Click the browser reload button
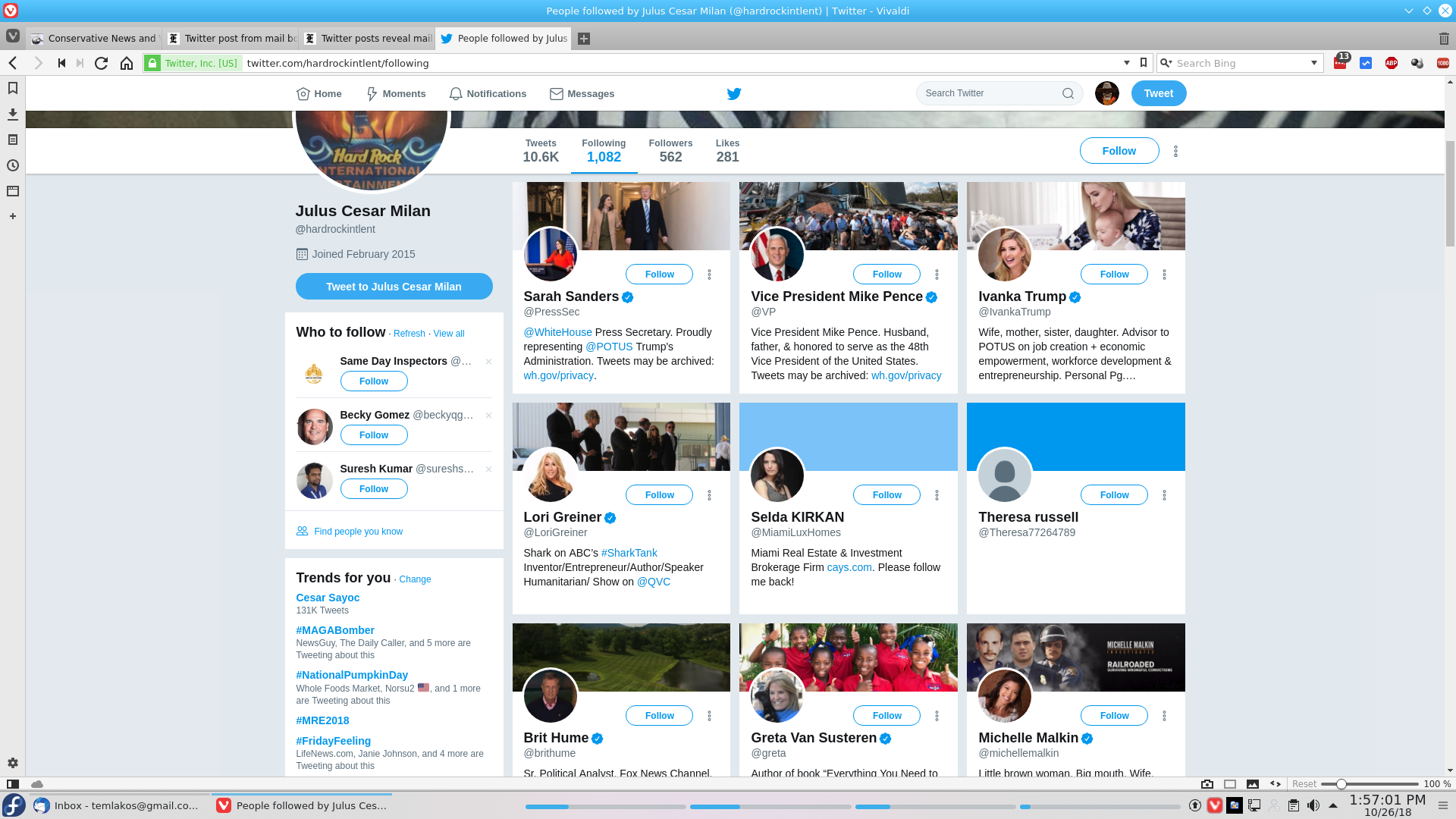The image size is (1456, 819). tap(101, 63)
